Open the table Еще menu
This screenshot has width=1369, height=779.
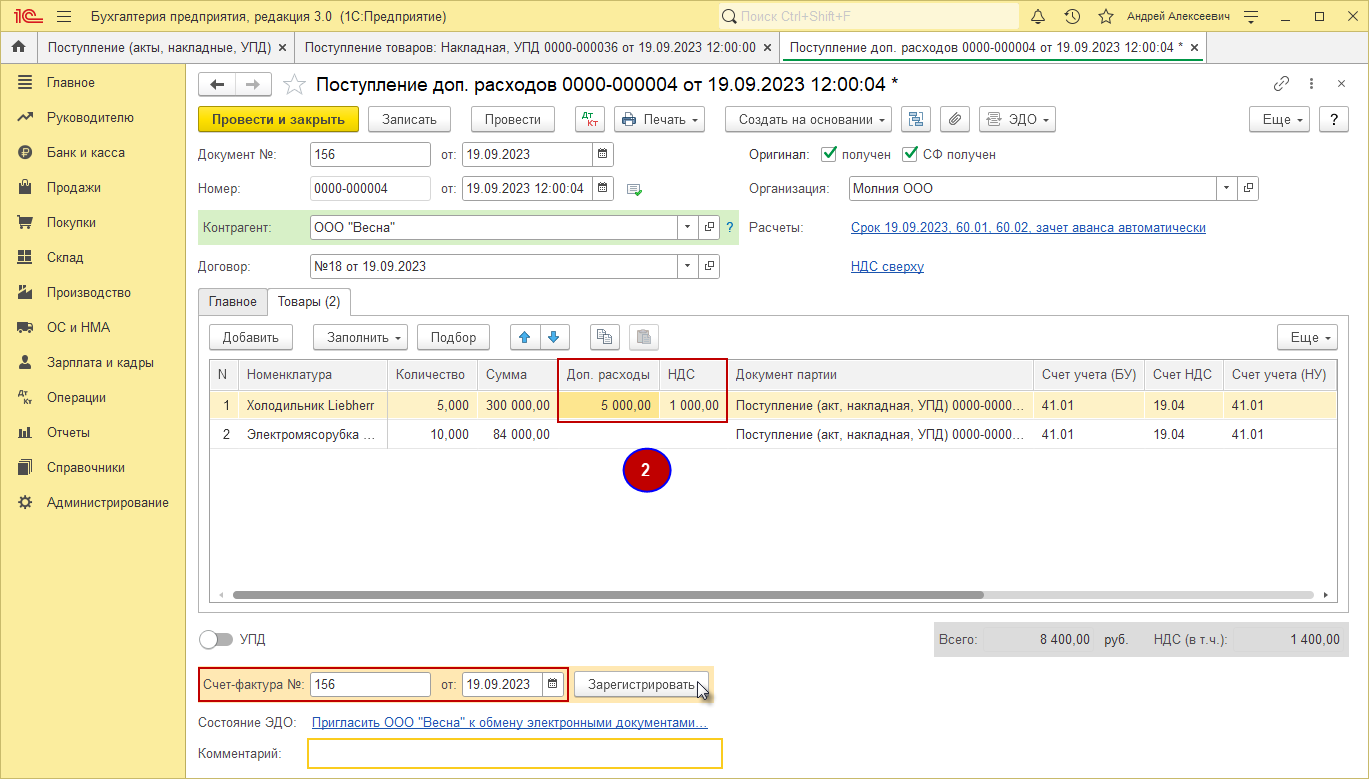(x=1307, y=337)
